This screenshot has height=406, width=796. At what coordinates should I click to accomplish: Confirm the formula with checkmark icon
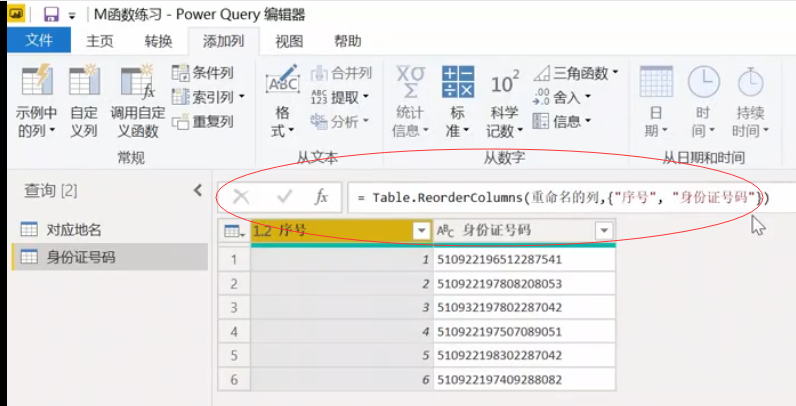pos(284,196)
